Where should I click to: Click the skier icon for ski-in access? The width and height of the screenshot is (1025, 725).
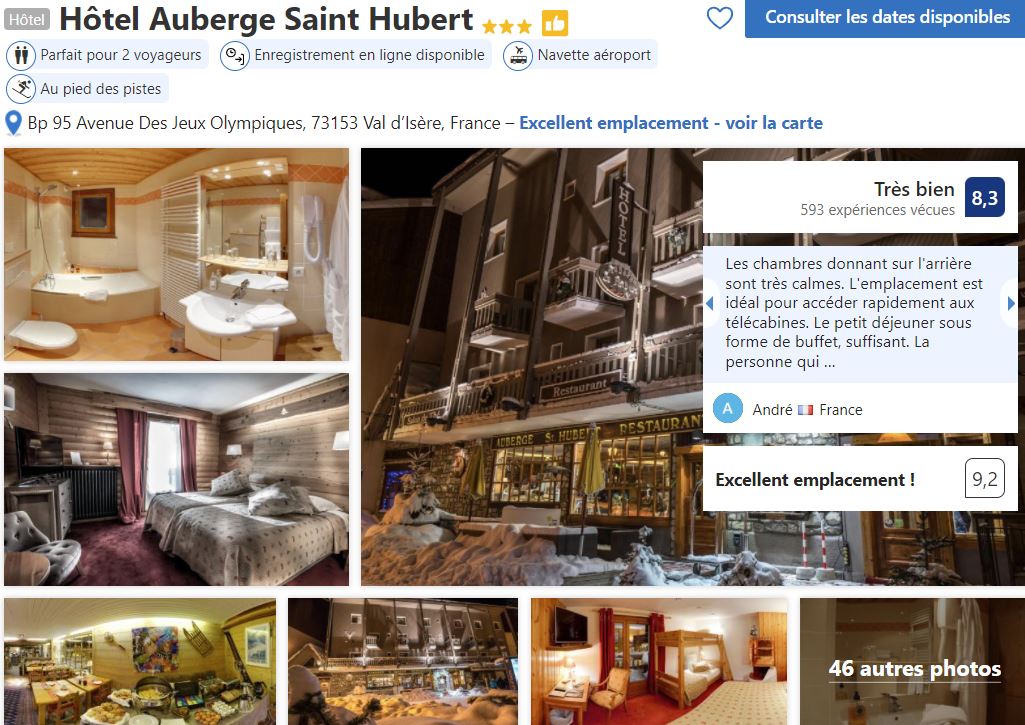(22, 89)
